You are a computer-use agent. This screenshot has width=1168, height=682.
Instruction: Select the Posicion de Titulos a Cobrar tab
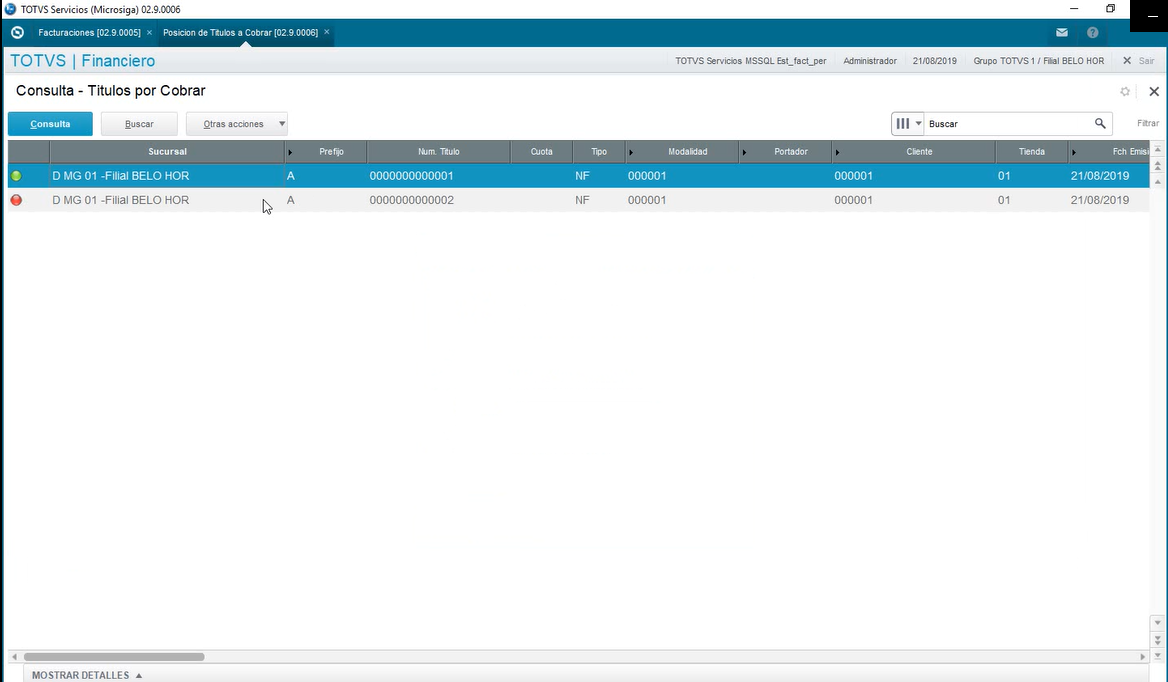pos(240,33)
